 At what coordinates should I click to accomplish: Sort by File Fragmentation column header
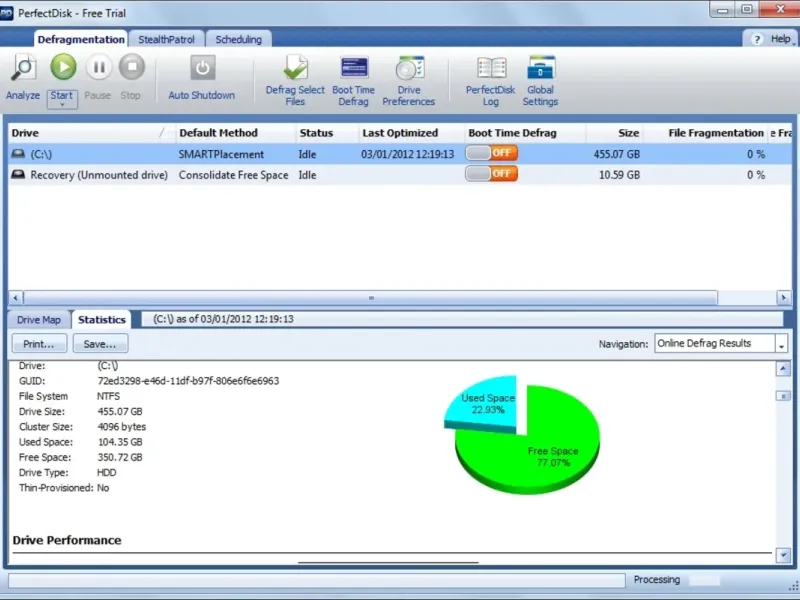pyautogui.click(x=705, y=133)
